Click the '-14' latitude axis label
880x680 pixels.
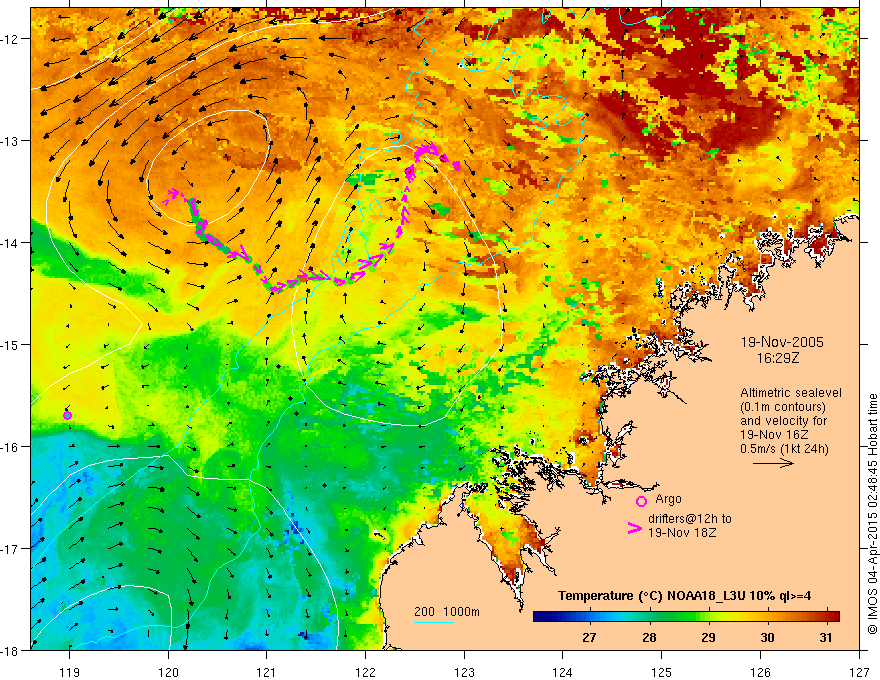[x=12, y=242]
